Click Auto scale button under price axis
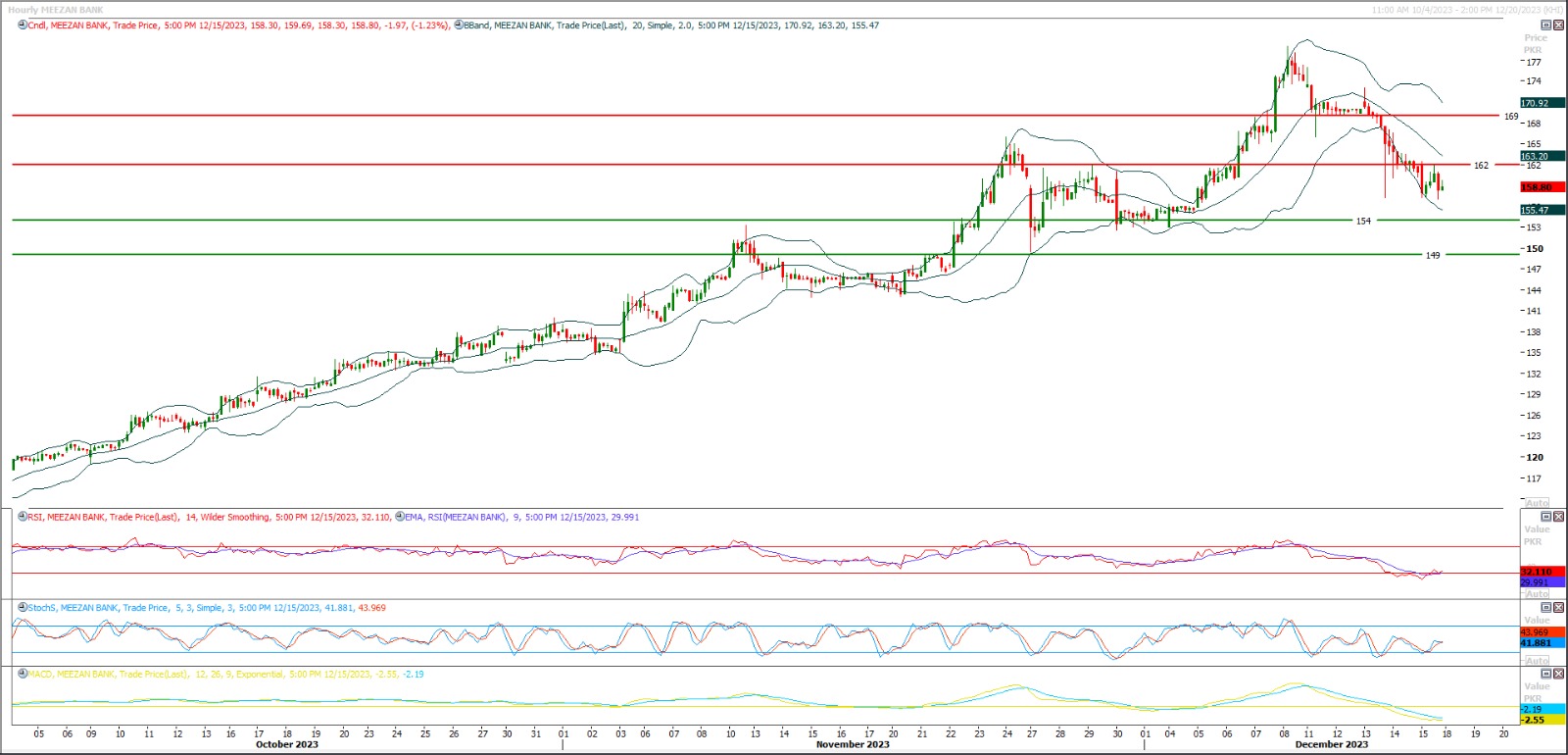This screenshot has height=755, width=1568. (x=1538, y=503)
